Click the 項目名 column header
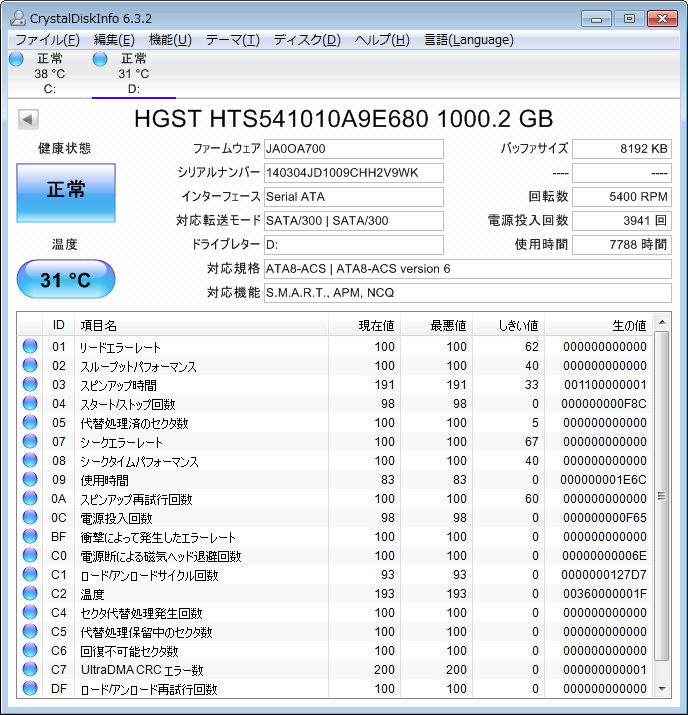Viewport: 688px width, 715px height. [x=202, y=325]
